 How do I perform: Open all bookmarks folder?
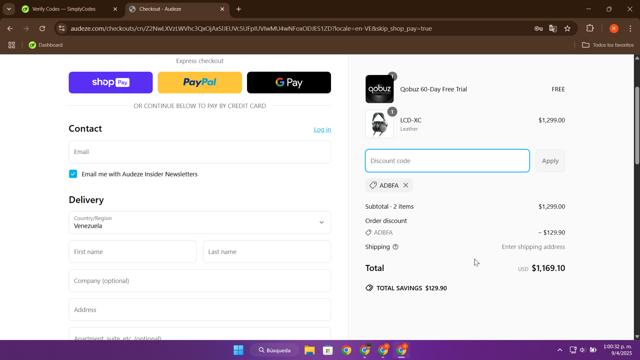coord(608,45)
